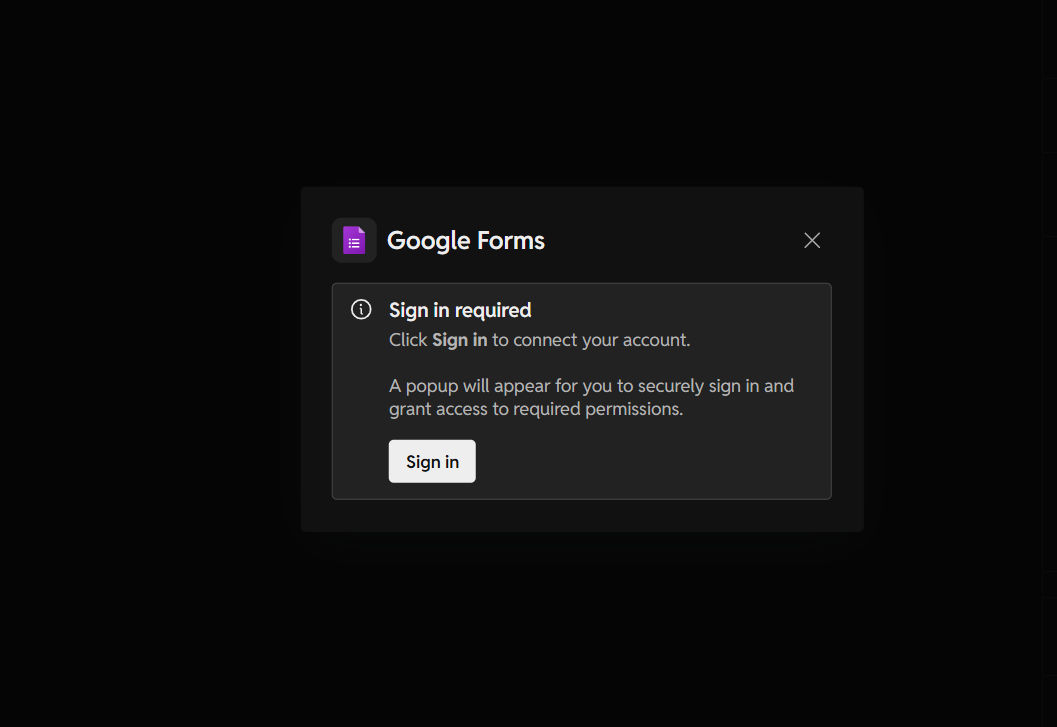Screen dimensions: 1057x727
Task: Click the dark backdrop left of the dialog
Action: pyautogui.click(x=150, y=360)
